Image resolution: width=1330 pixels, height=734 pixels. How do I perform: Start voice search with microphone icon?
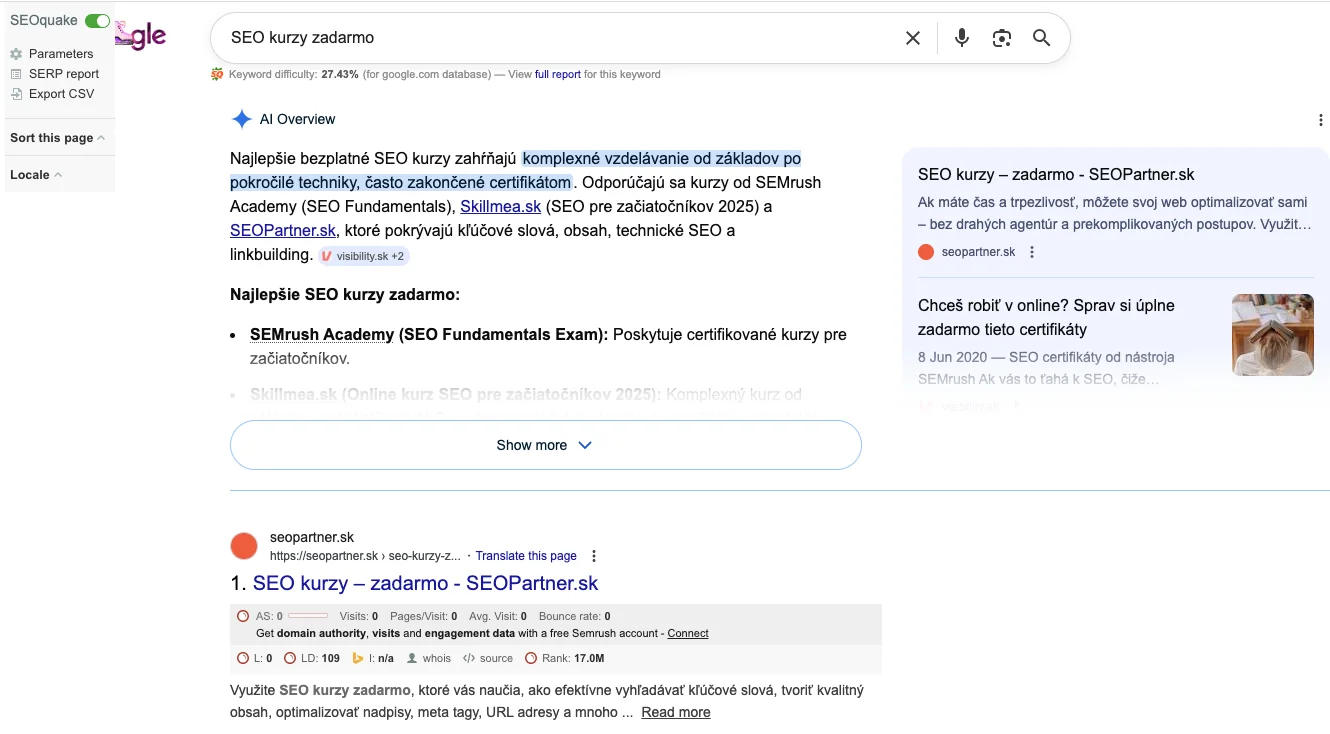[x=961, y=38]
